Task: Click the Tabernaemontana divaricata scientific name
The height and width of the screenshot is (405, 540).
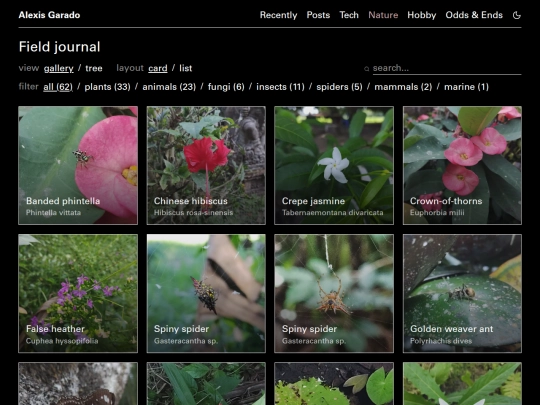Action: (x=332, y=212)
